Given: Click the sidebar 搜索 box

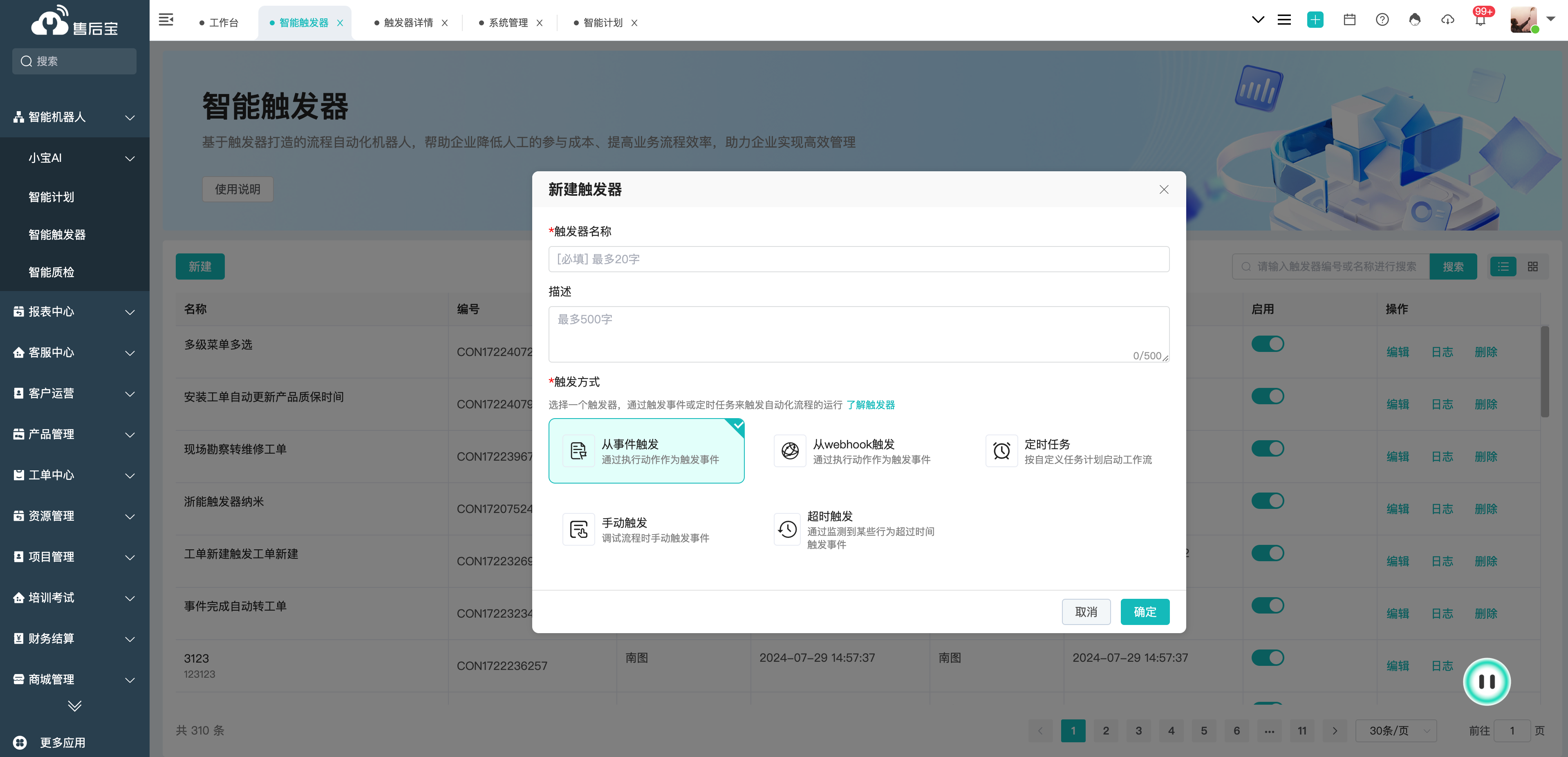Looking at the screenshot, I should [74, 61].
